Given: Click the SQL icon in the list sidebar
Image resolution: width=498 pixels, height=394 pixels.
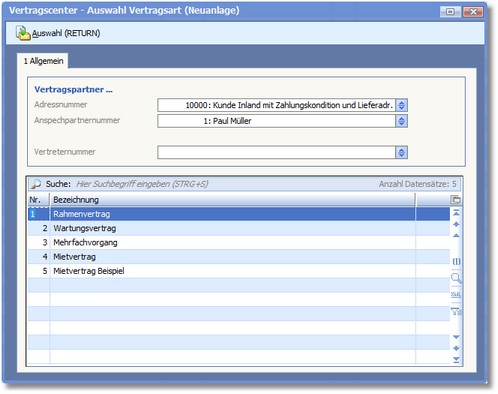Looking at the screenshot, I should tap(456, 294).
